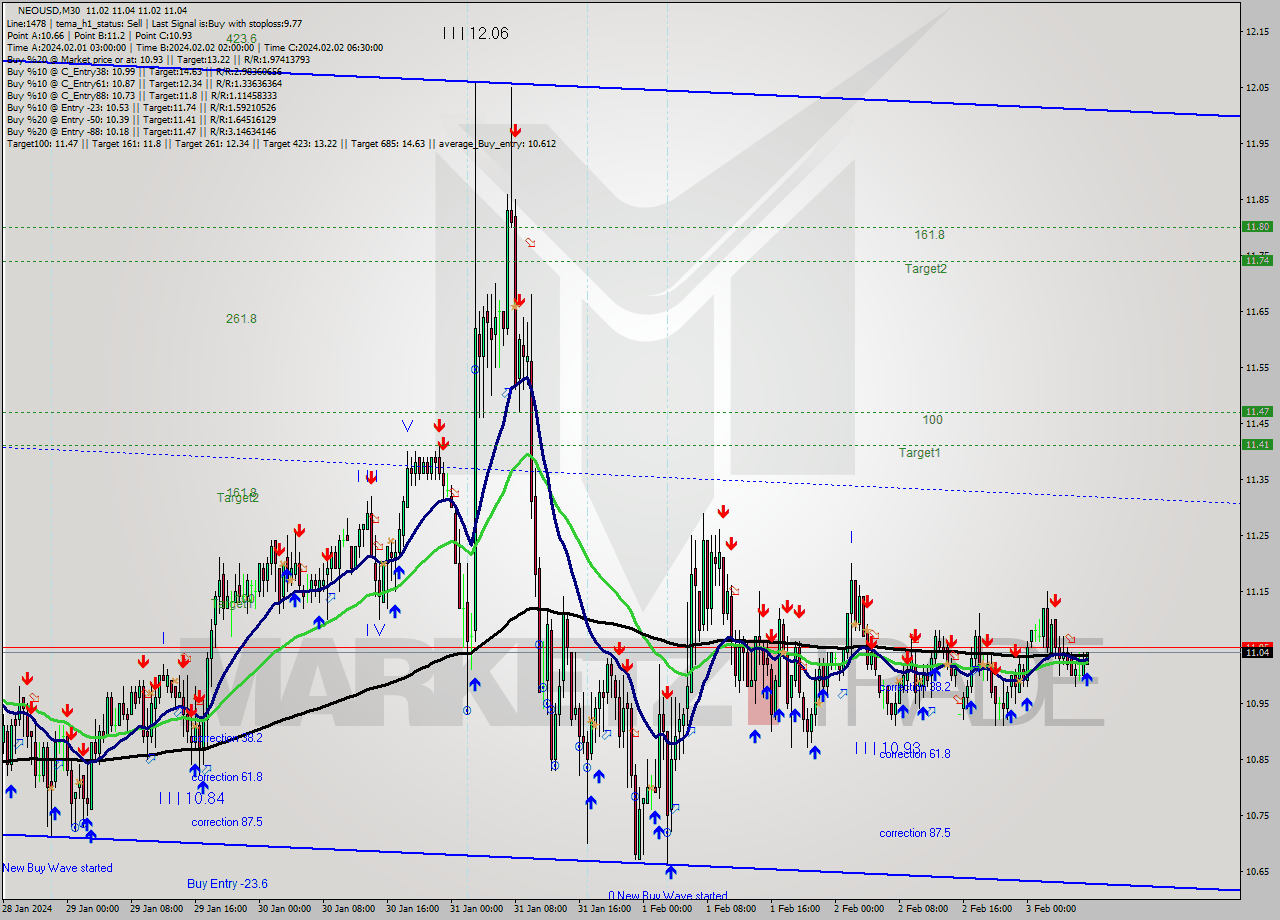Click the Buy %10 Entry -23 line
This screenshot has width=1280, height=920.
141,107
